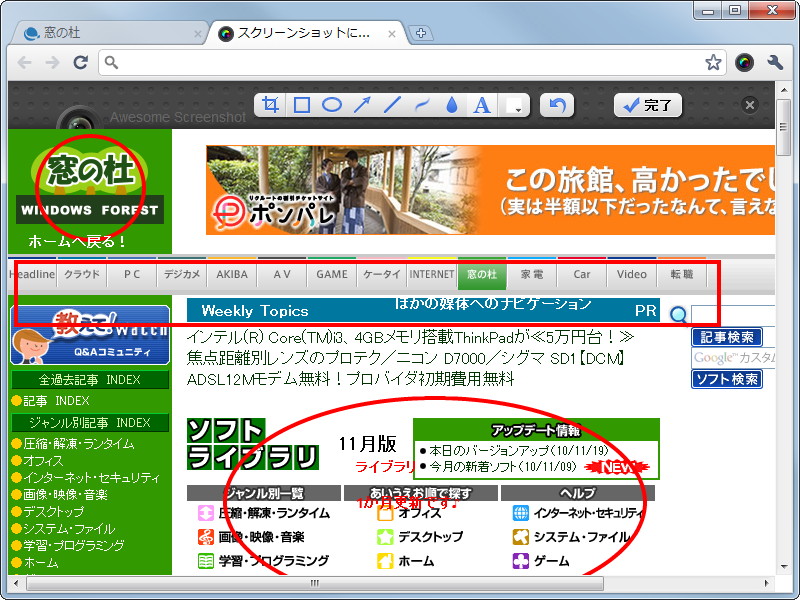Select the Ellipse drawing tool

(332, 105)
